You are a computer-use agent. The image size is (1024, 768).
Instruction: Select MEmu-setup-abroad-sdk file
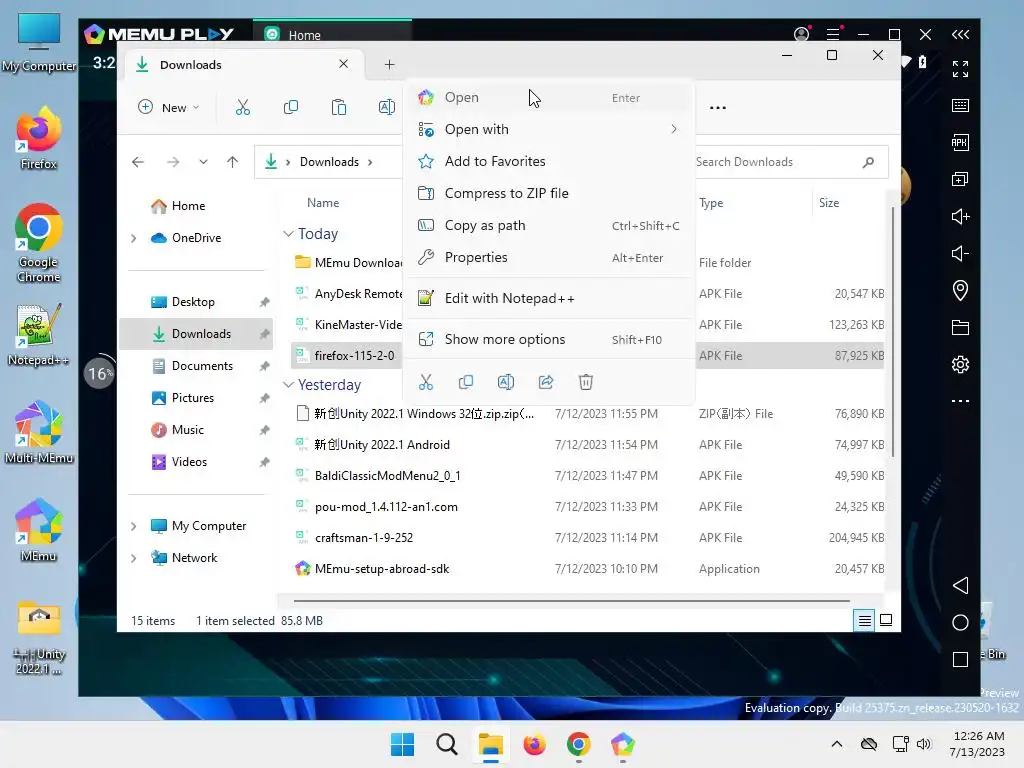(x=587, y=569)
